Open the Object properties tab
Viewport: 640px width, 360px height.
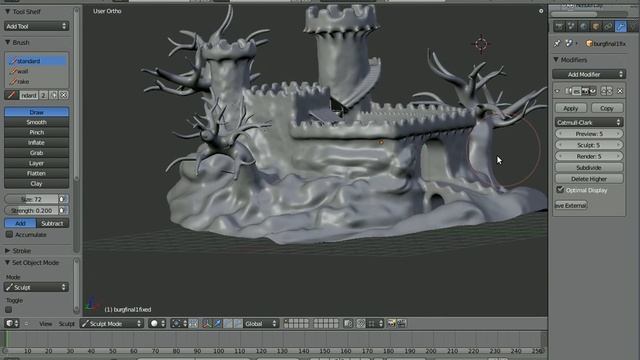pyautogui.click(x=596, y=27)
